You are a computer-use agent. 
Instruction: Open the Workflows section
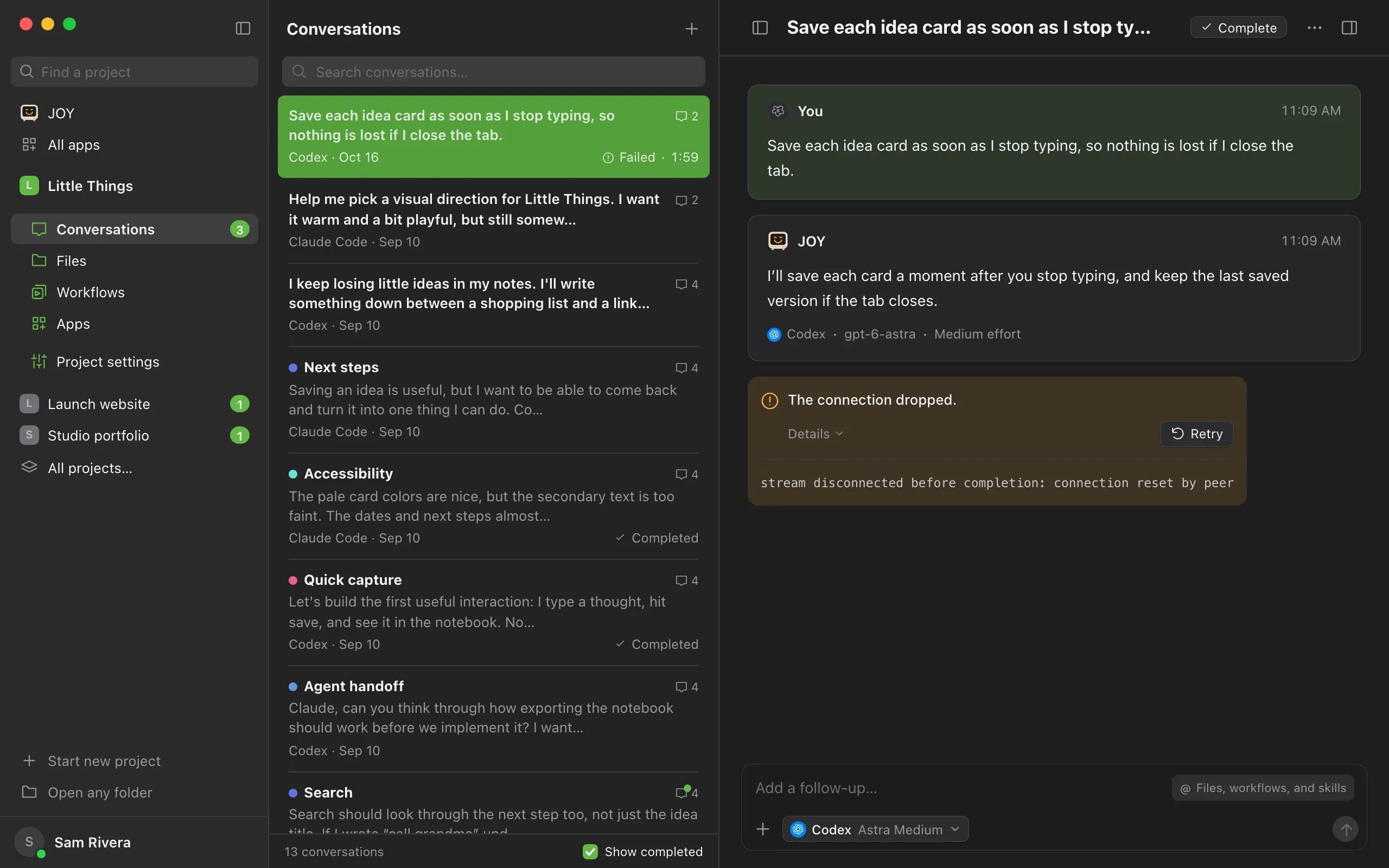click(x=135, y=292)
